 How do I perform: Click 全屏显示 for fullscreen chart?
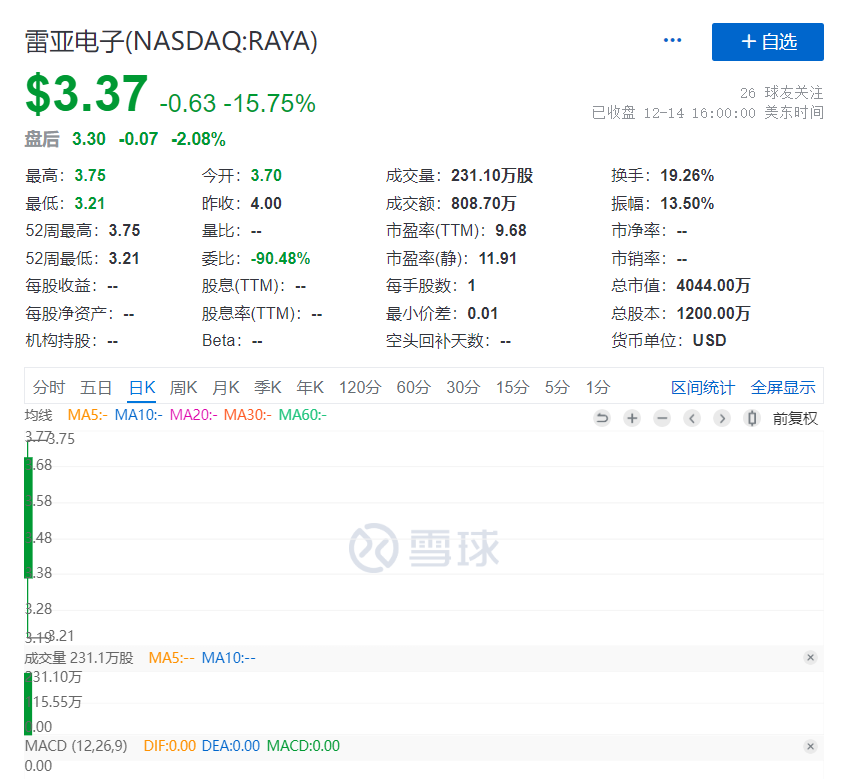(783, 388)
